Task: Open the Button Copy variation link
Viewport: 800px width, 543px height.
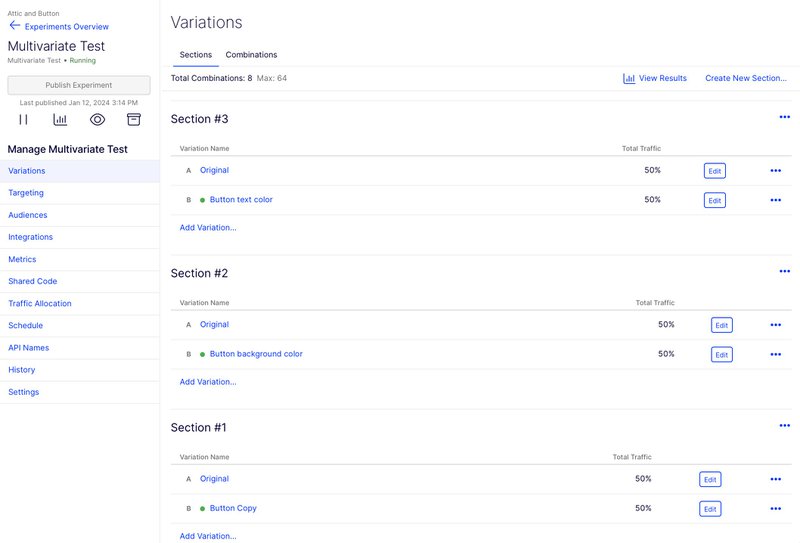Action: (x=233, y=508)
